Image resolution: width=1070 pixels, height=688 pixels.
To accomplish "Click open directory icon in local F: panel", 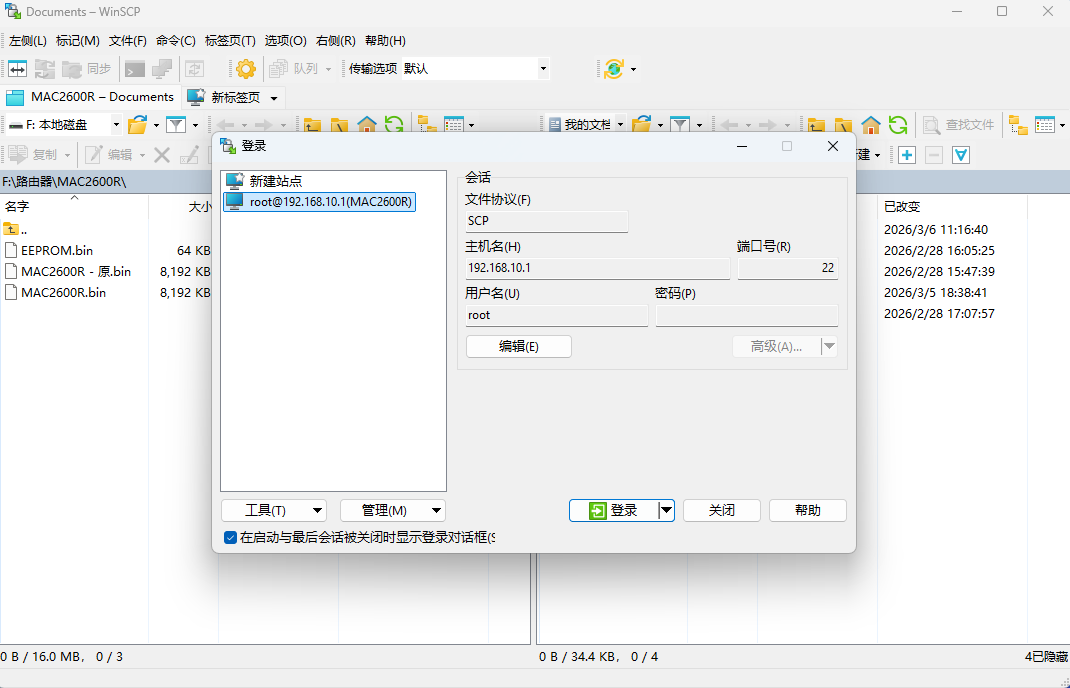I will (138, 124).
